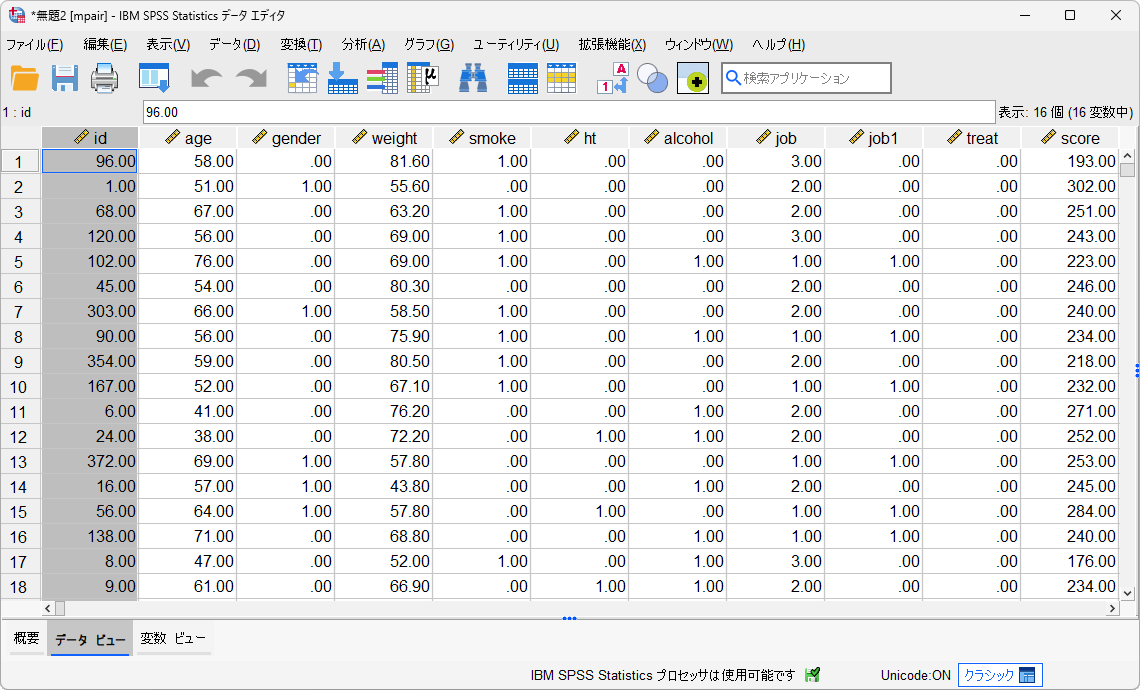Viewport: 1140px width, 690px height.
Task: Select the job1 column header
Action: 875,138
